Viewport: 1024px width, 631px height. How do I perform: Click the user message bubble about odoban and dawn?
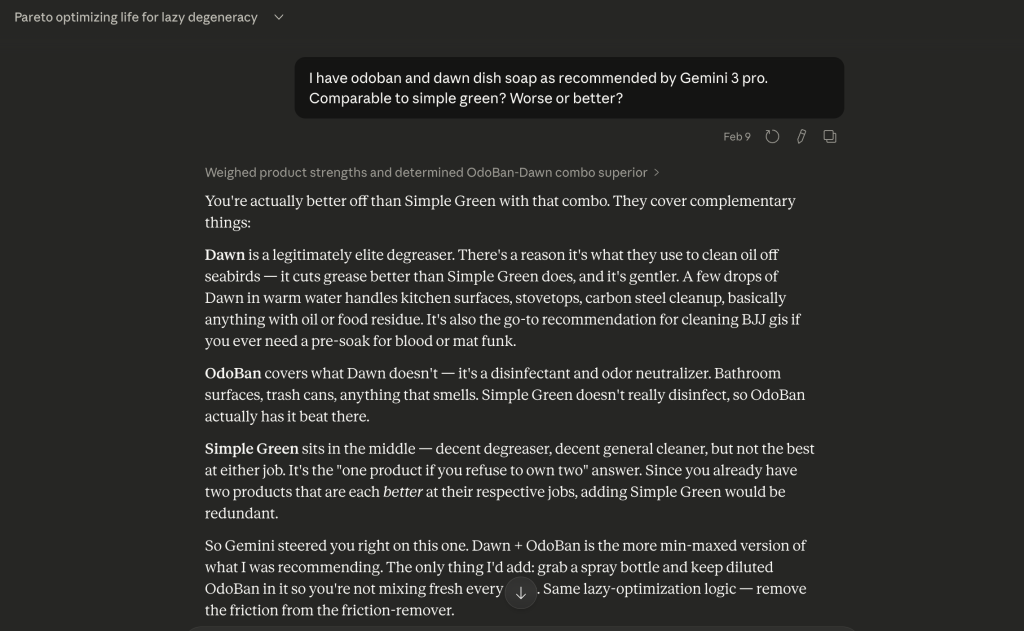(568, 87)
